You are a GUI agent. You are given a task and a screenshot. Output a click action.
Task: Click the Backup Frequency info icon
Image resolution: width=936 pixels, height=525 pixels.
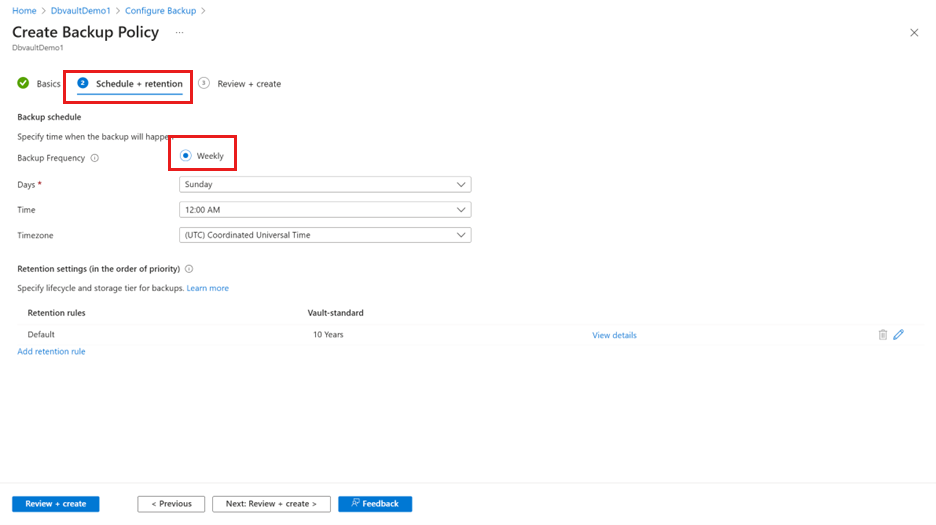(95, 158)
